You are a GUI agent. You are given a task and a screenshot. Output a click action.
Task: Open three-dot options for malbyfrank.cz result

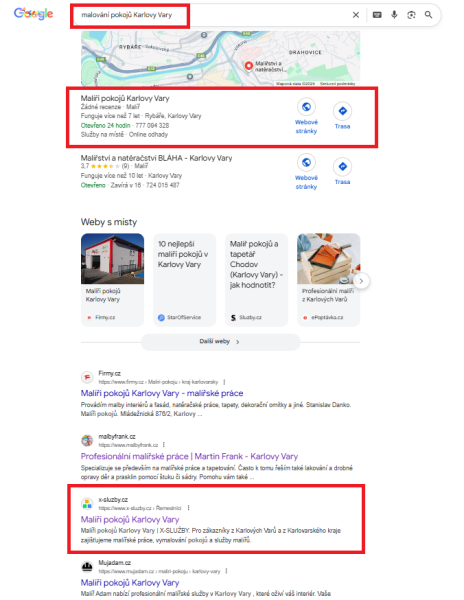pos(164,445)
